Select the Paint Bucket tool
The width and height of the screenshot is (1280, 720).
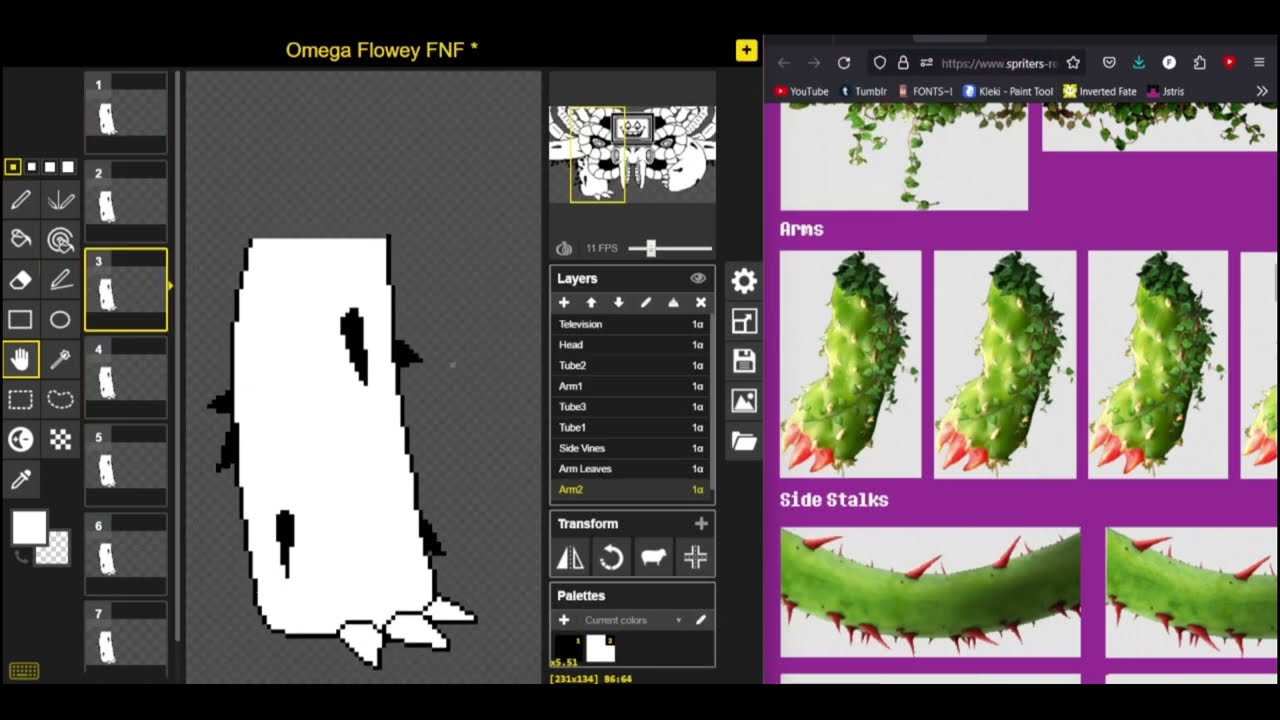[x=21, y=240]
